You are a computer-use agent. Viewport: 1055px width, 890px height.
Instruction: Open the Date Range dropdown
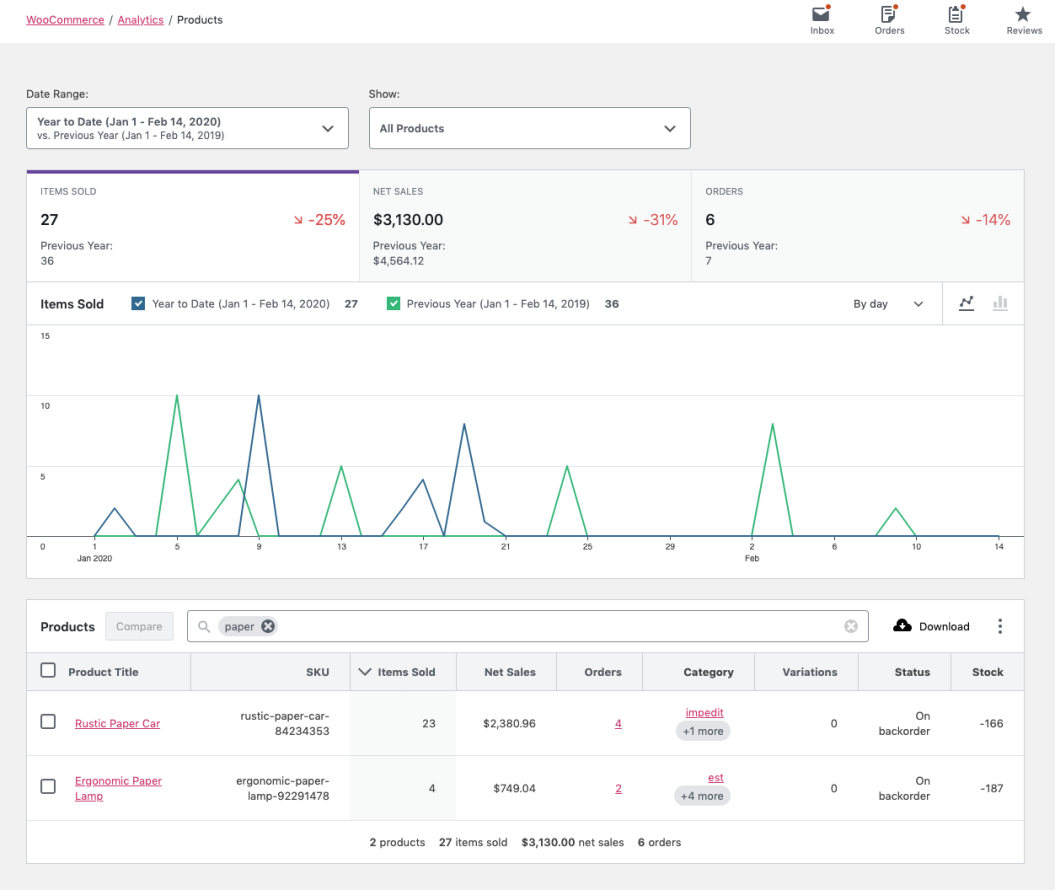[x=187, y=128]
